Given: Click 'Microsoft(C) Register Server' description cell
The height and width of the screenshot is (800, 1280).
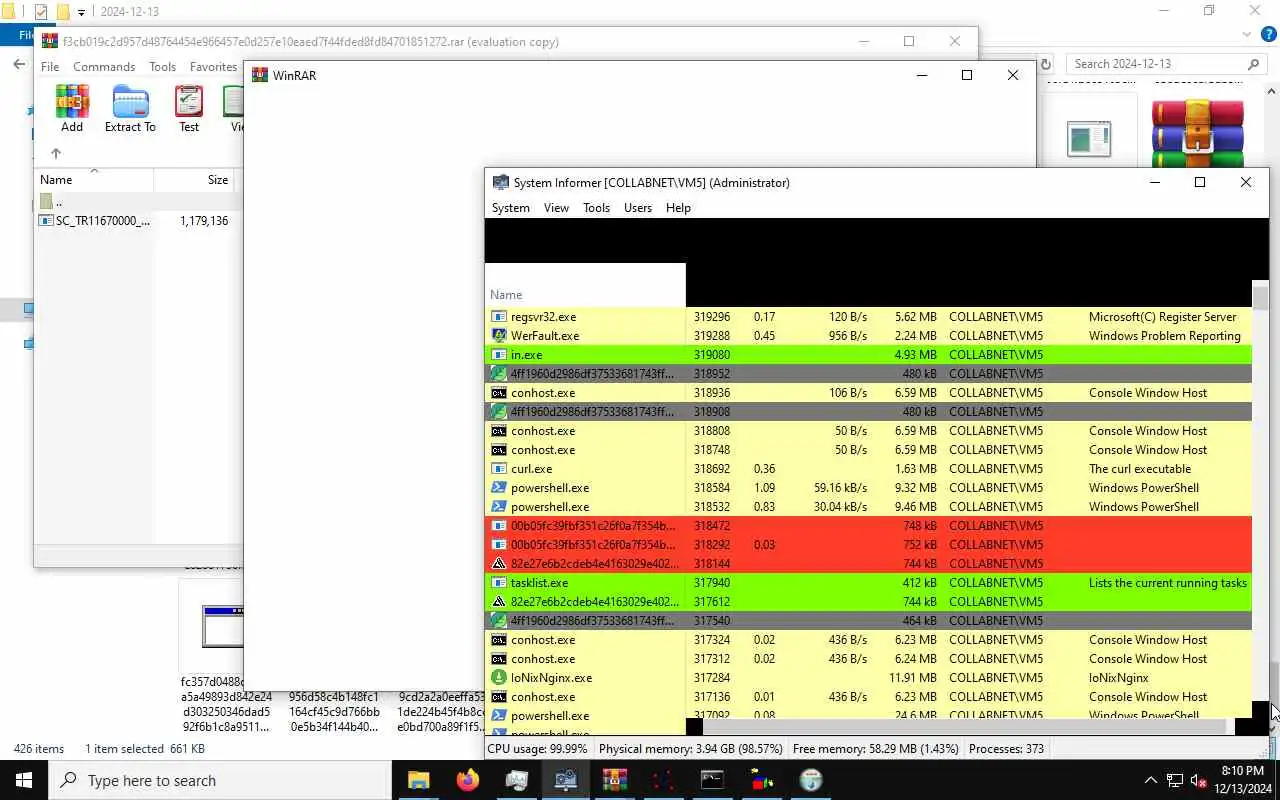Looking at the screenshot, I should (x=1163, y=317).
